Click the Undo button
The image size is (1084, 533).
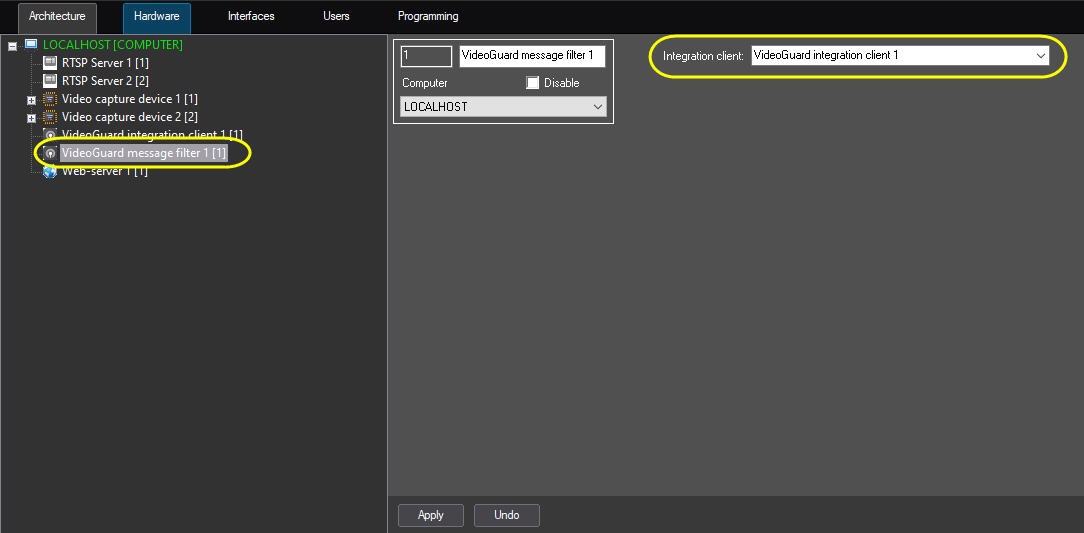coord(507,515)
